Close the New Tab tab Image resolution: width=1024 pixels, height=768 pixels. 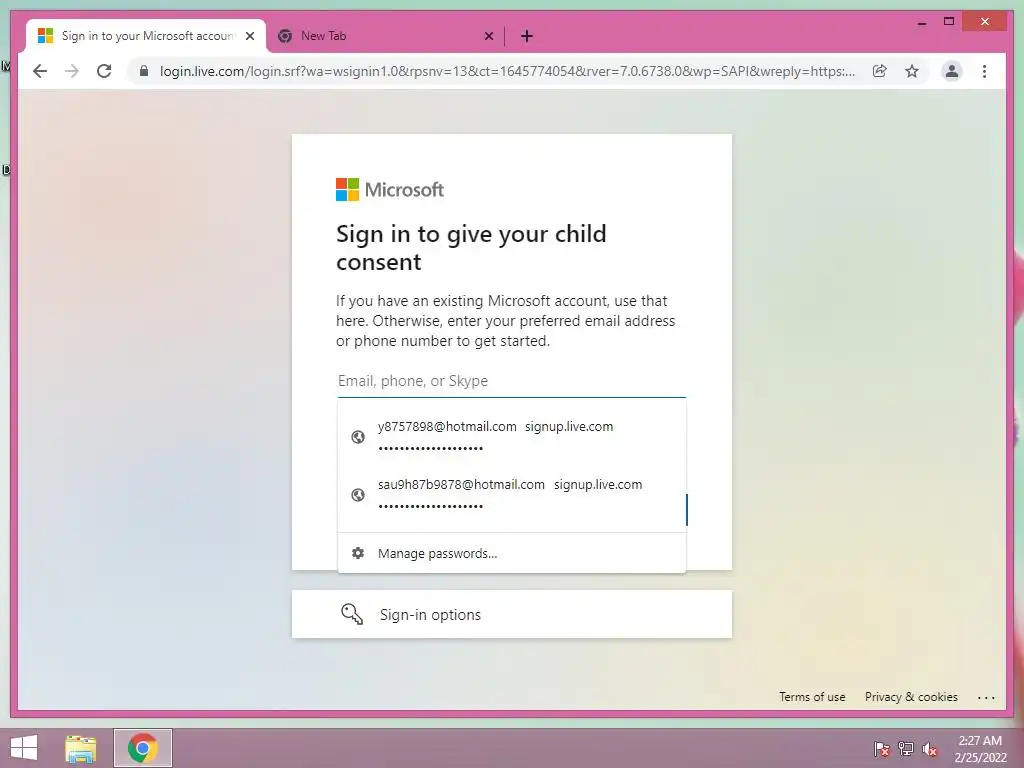pyautogui.click(x=488, y=36)
